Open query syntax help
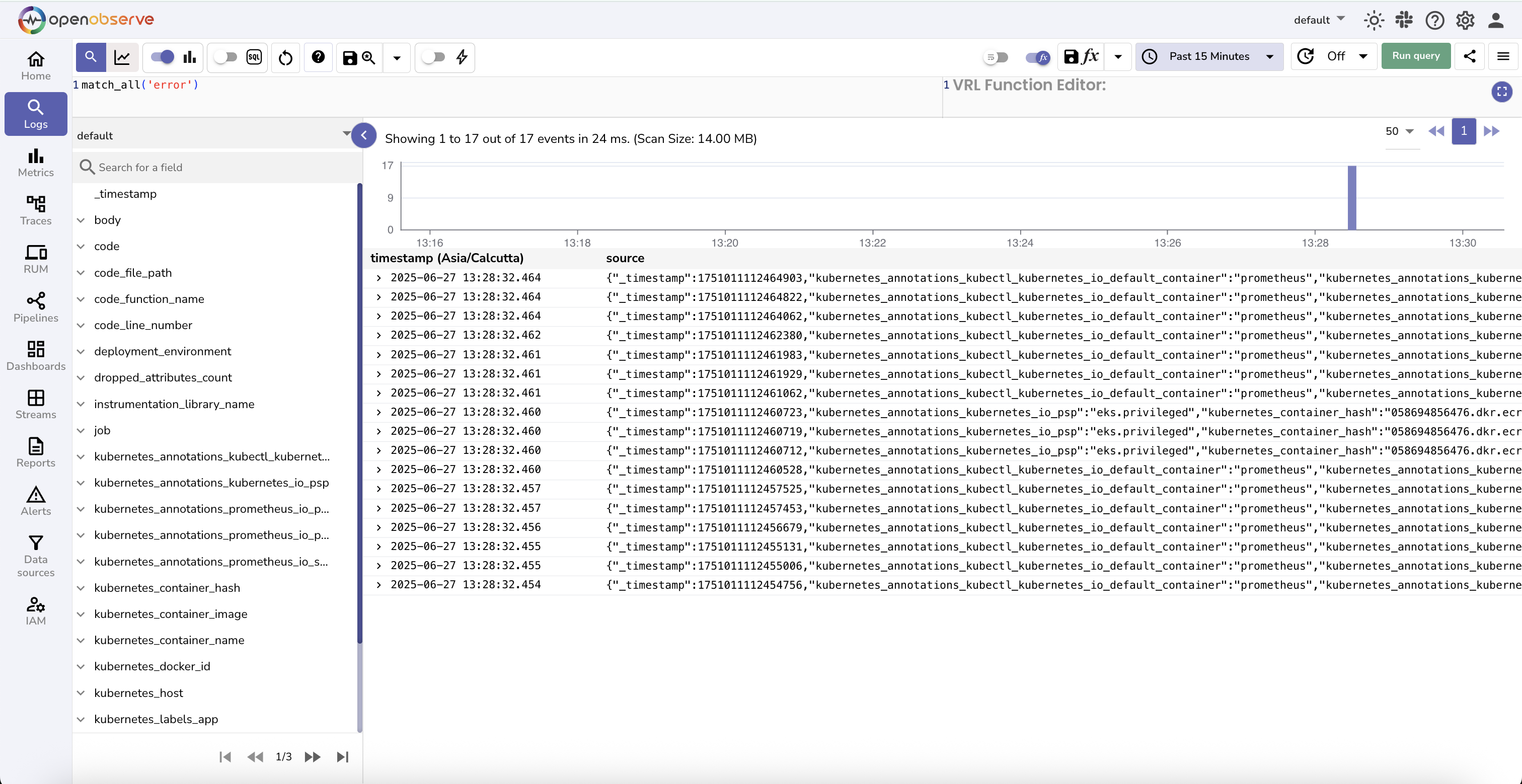This screenshot has width=1522, height=784. pyautogui.click(x=318, y=57)
